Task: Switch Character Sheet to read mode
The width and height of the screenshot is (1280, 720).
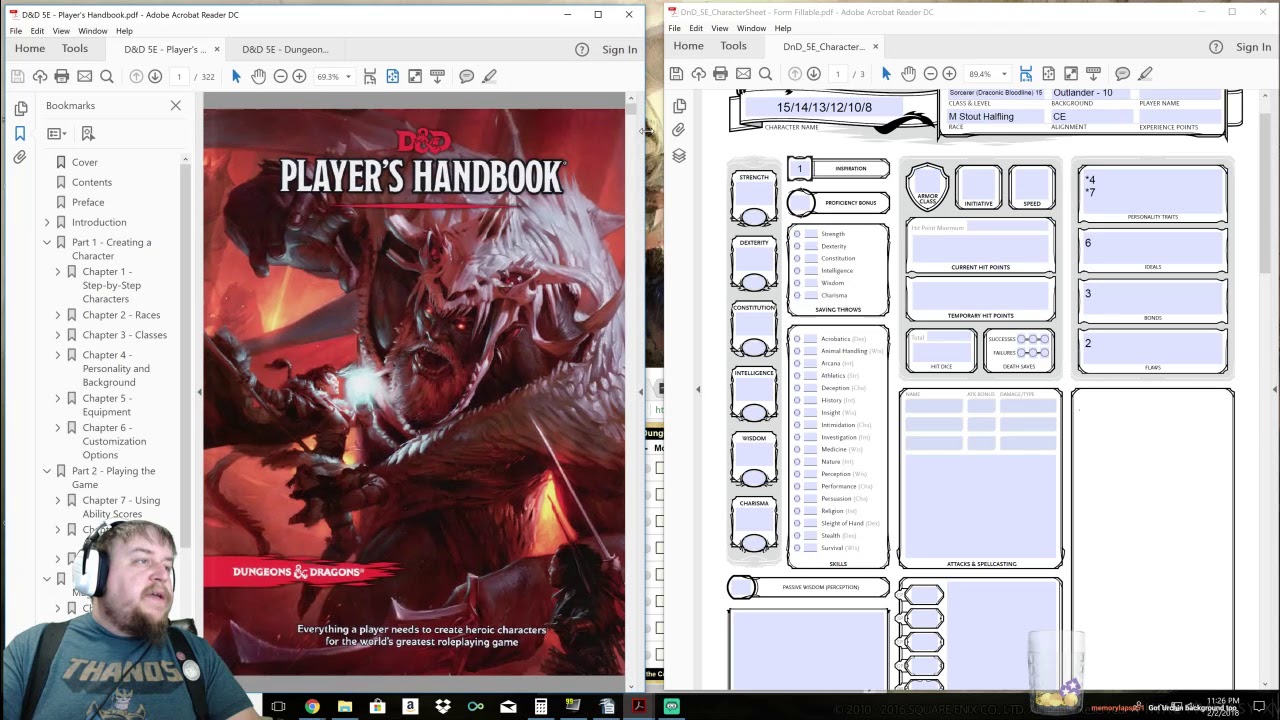Action: 1070,74
